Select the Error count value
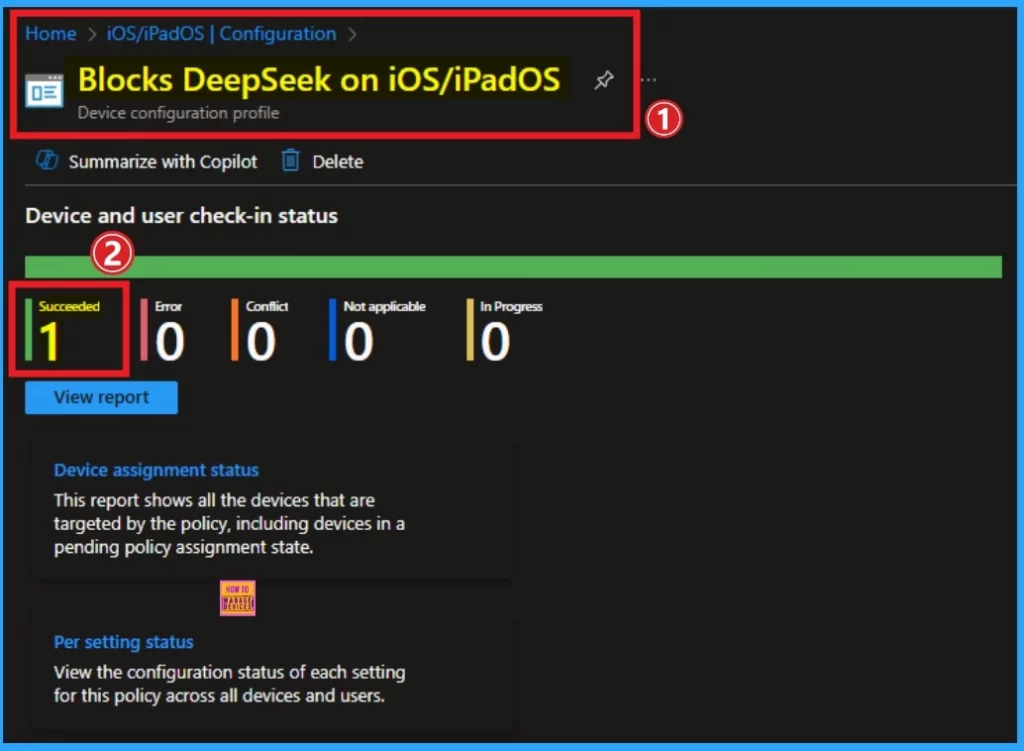This screenshot has width=1024, height=751. click(x=170, y=342)
